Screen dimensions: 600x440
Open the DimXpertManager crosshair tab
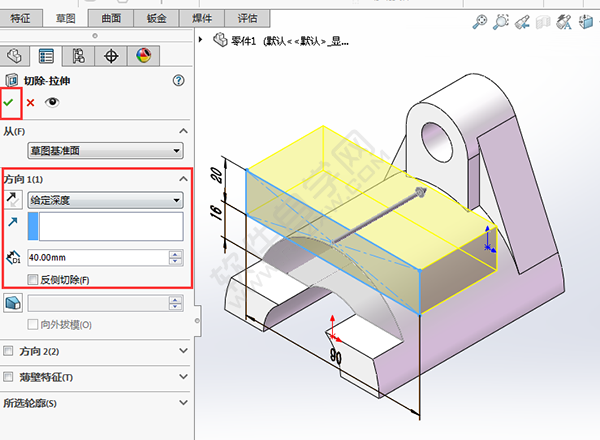(111, 56)
